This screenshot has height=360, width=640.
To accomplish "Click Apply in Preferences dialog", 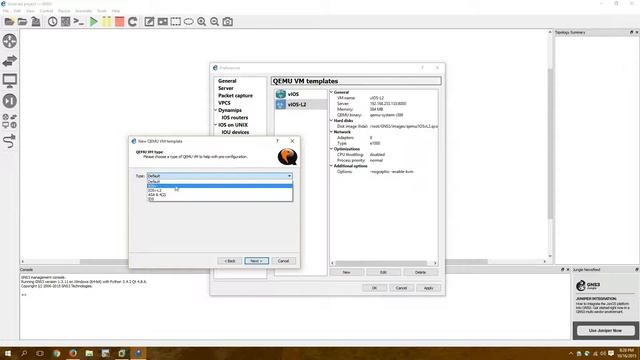I will click(428, 288).
